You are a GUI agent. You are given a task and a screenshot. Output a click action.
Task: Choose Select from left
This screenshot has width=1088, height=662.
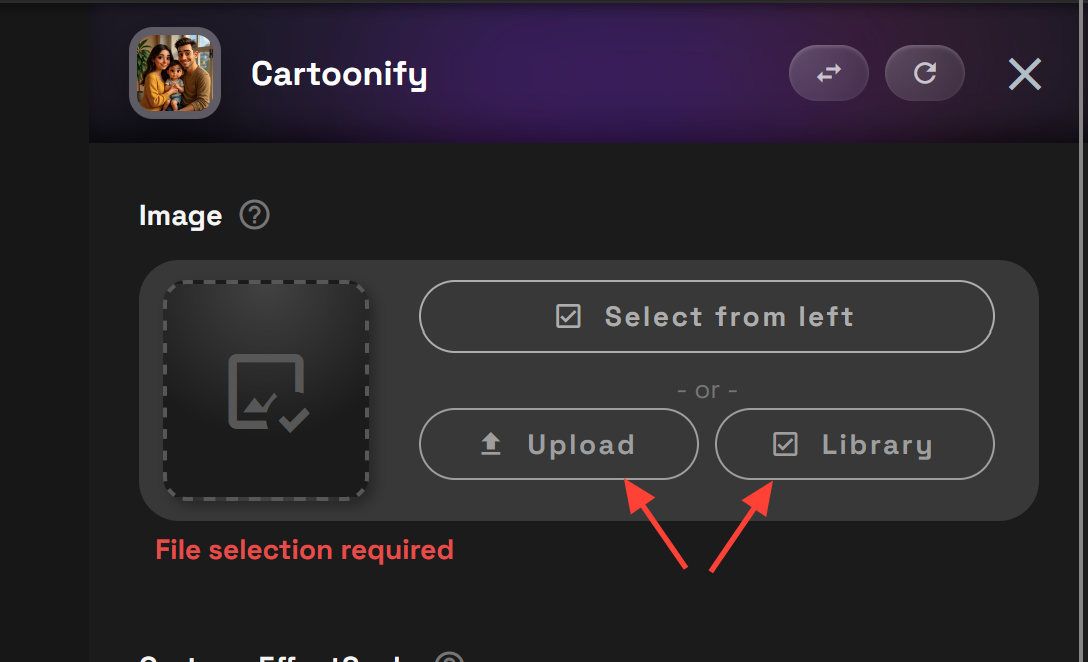pyautogui.click(x=706, y=316)
